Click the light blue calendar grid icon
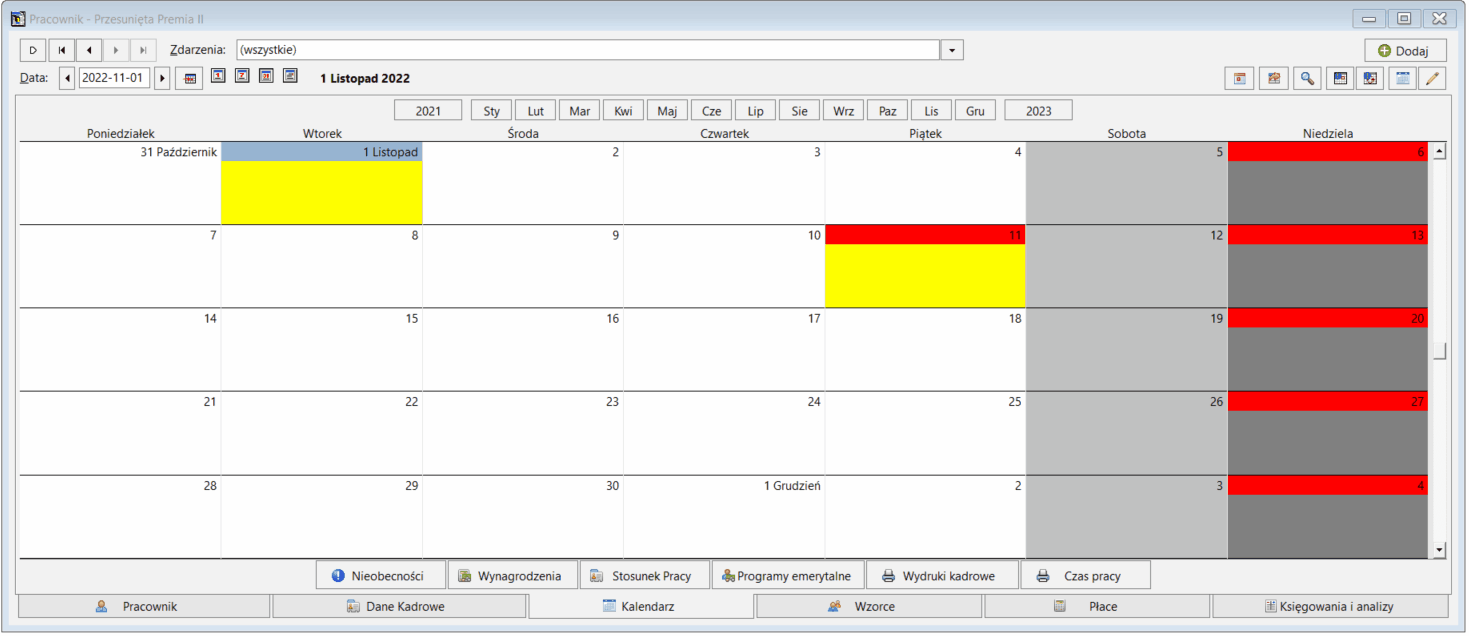This screenshot has height=636, width=1469. pos(1403,79)
